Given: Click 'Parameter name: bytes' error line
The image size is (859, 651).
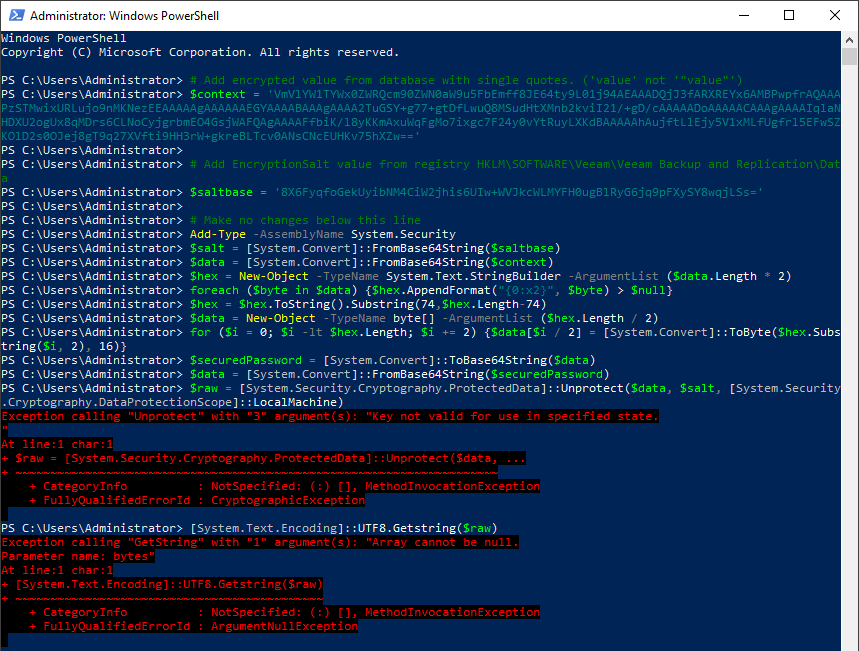Looking at the screenshot, I should [78, 556].
